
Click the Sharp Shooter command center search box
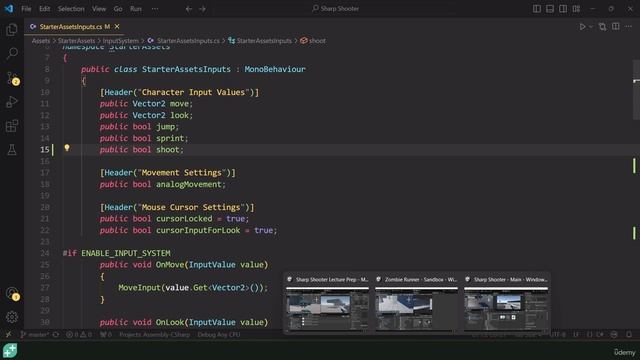pyautogui.click(x=336, y=9)
